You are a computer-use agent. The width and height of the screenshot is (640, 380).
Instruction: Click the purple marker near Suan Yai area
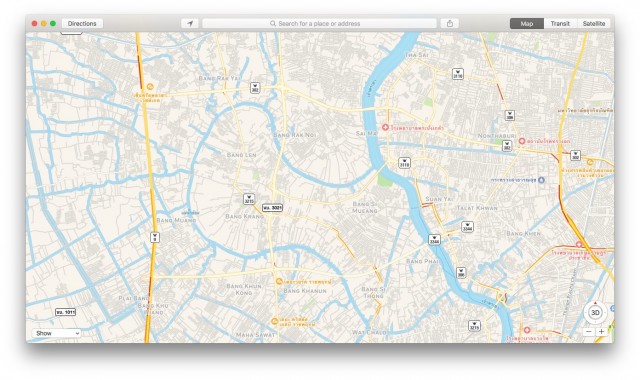541,180
